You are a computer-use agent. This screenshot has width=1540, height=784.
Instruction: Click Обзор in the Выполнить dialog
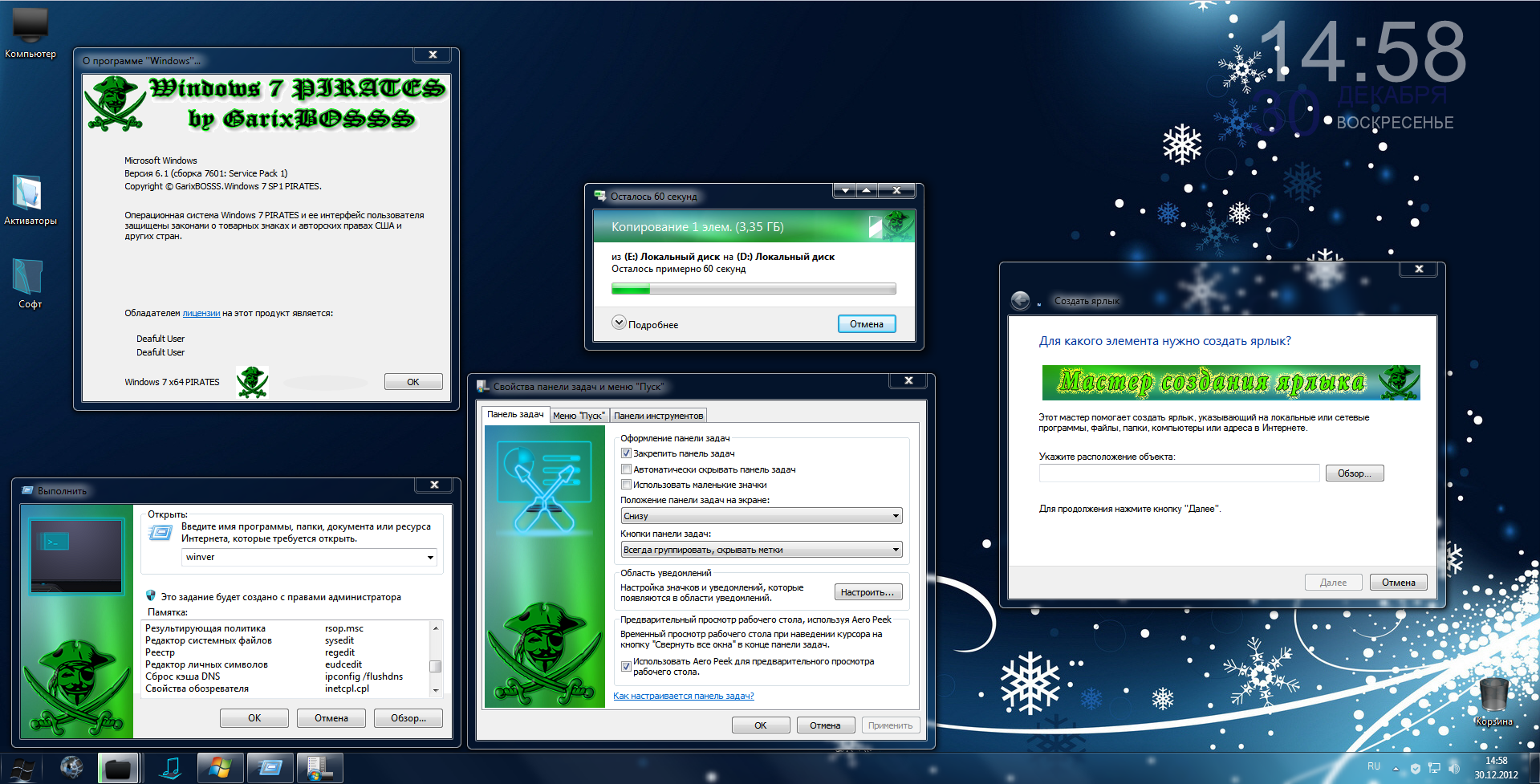pos(408,718)
